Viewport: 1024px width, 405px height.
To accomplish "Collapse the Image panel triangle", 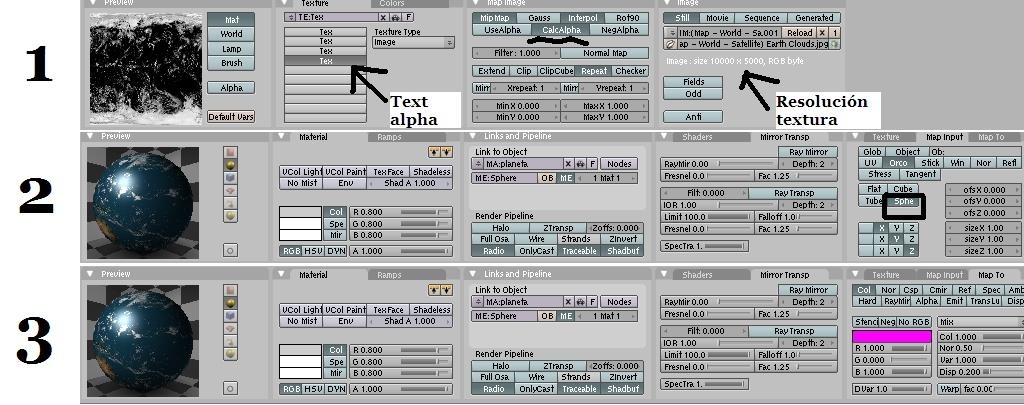I will pos(665,3).
